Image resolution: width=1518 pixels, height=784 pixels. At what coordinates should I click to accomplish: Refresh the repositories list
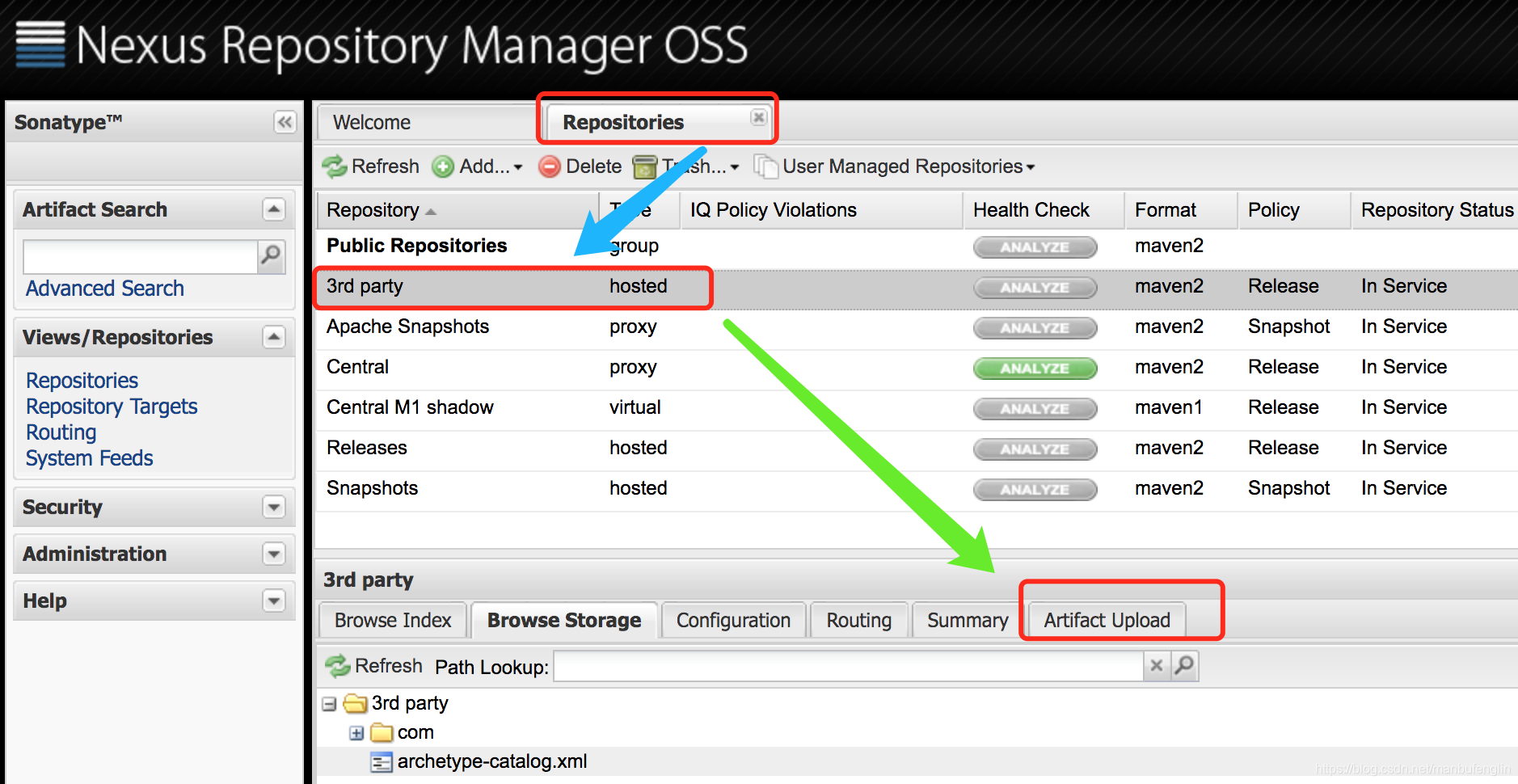[371, 166]
